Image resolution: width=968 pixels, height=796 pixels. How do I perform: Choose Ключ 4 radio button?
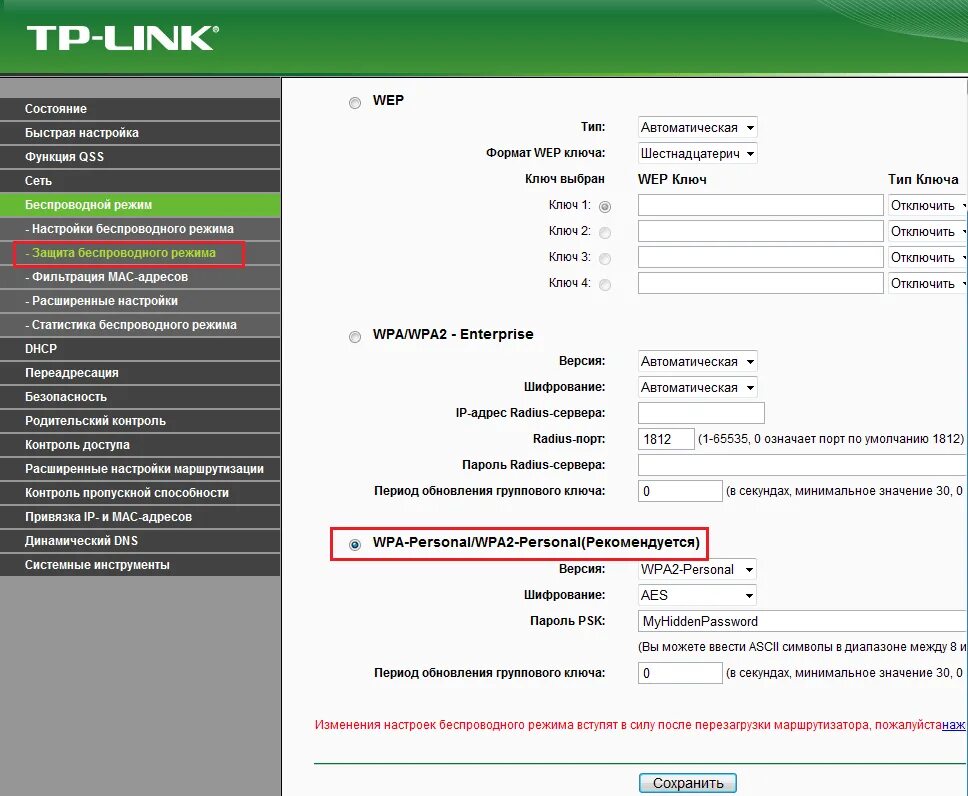point(605,284)
